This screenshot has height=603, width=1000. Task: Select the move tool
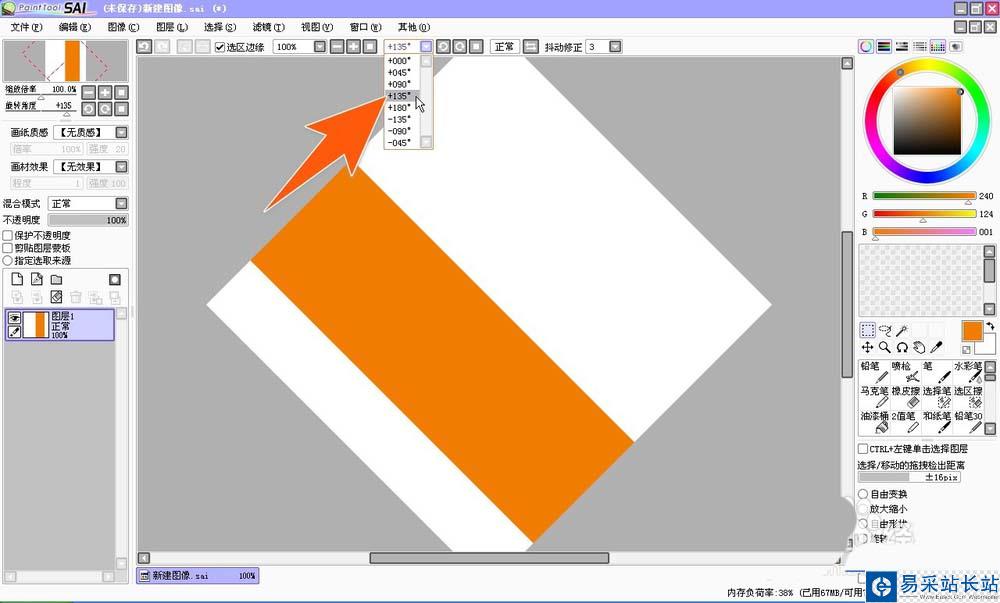867,347
